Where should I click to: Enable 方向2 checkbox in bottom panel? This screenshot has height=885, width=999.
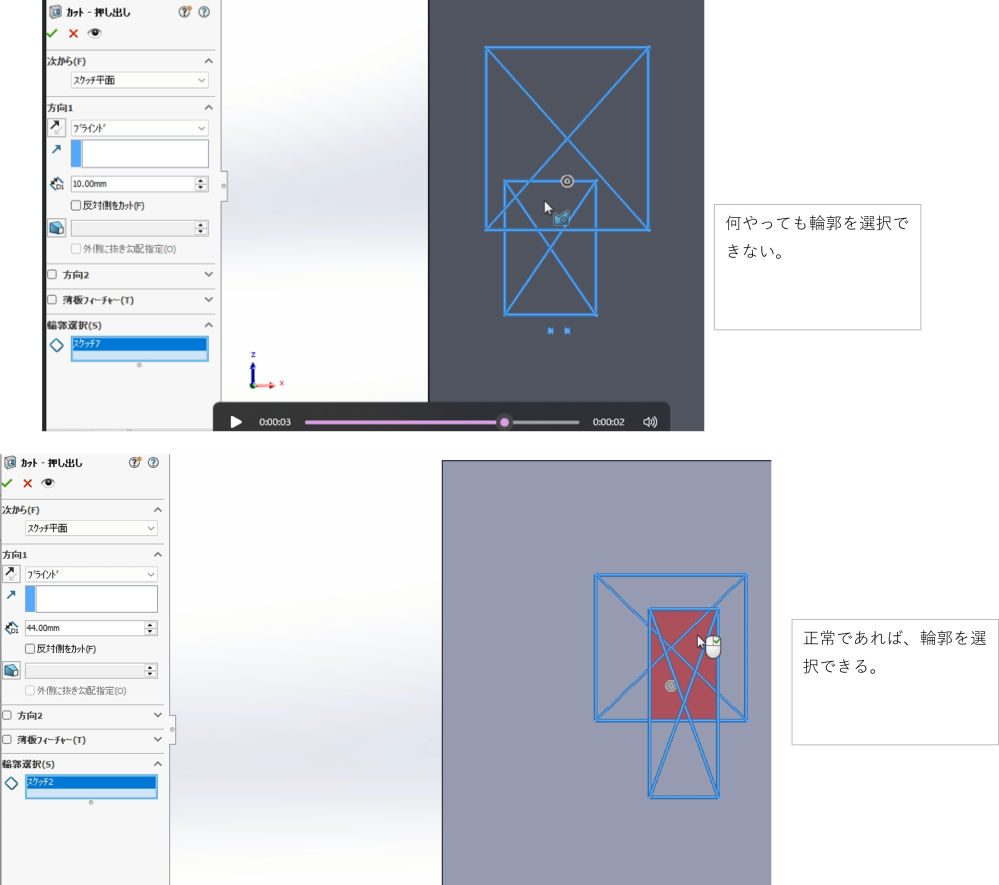[7, 716]
